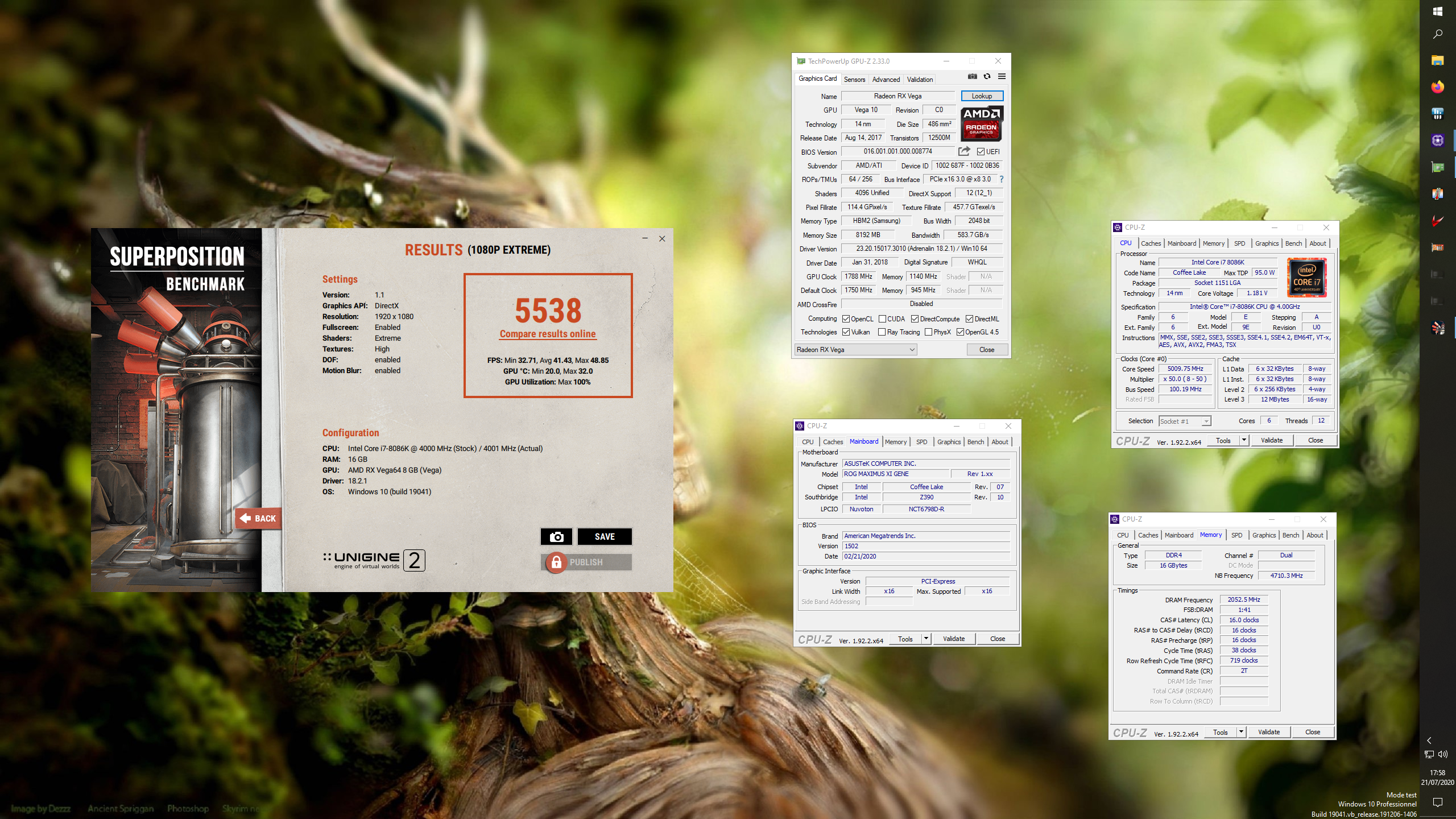Viewport: 1456px width, 819px height.
Task: Toggle the DirectCompute checkbox
Action: pos(915,319)
